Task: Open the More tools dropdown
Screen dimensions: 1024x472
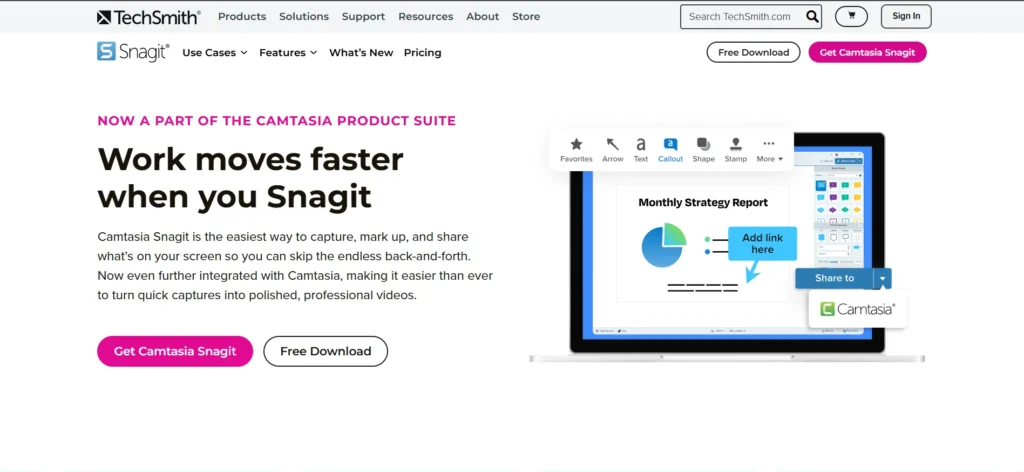Action: [769, 149]
